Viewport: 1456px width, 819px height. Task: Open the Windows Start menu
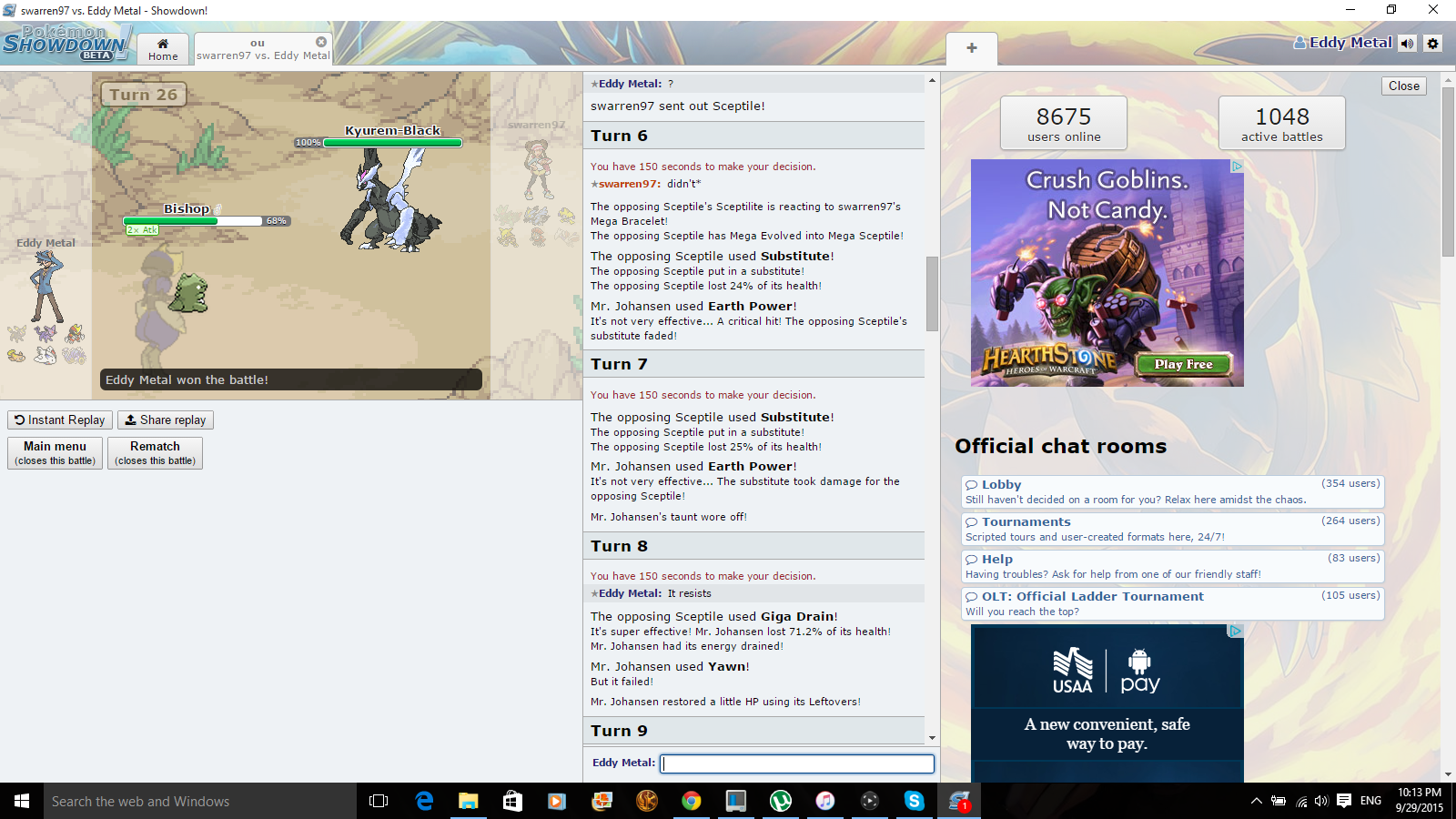pyautogui.click(x=22, y=801)
